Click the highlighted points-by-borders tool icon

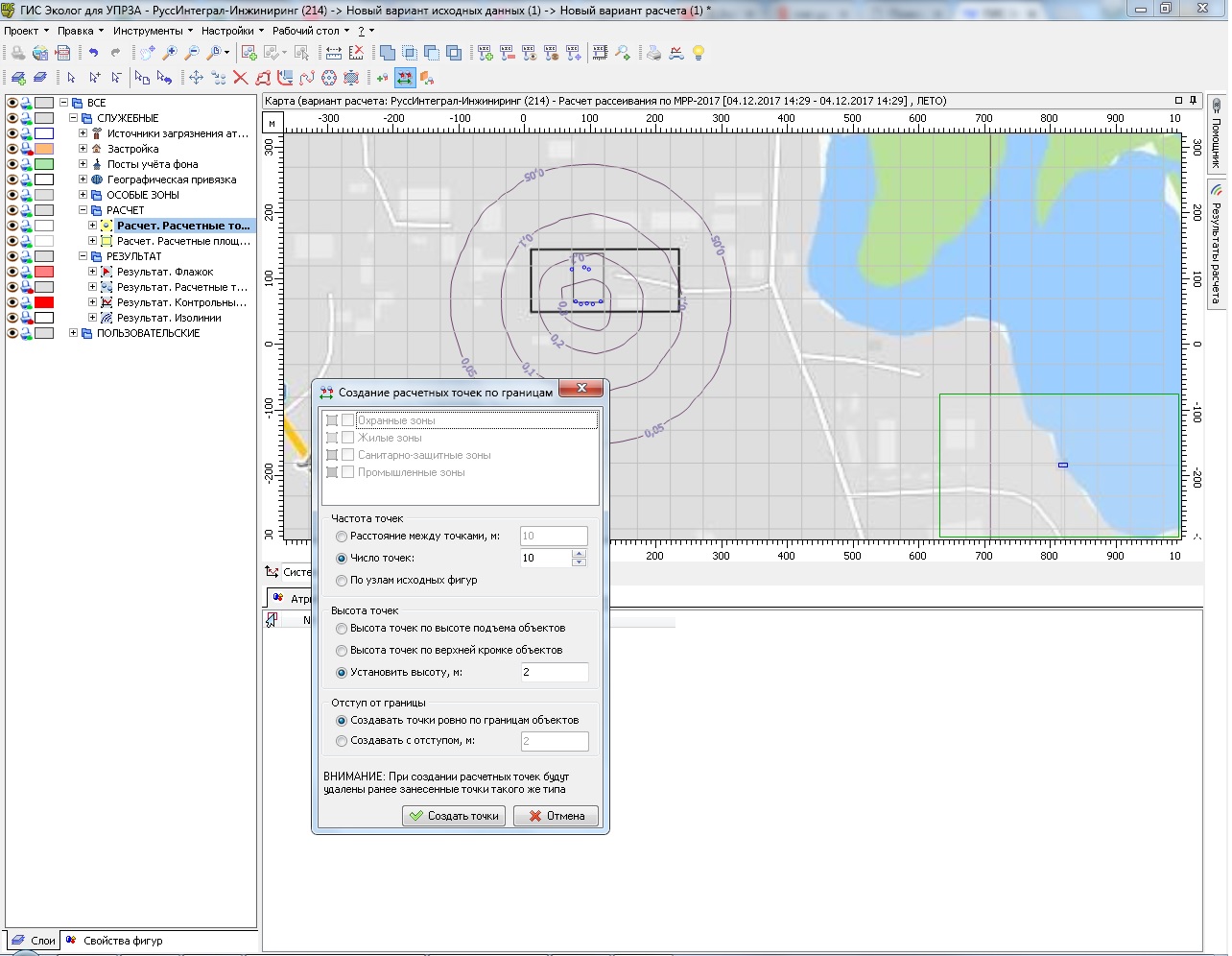pyautogui.click(x=405, y=78)
